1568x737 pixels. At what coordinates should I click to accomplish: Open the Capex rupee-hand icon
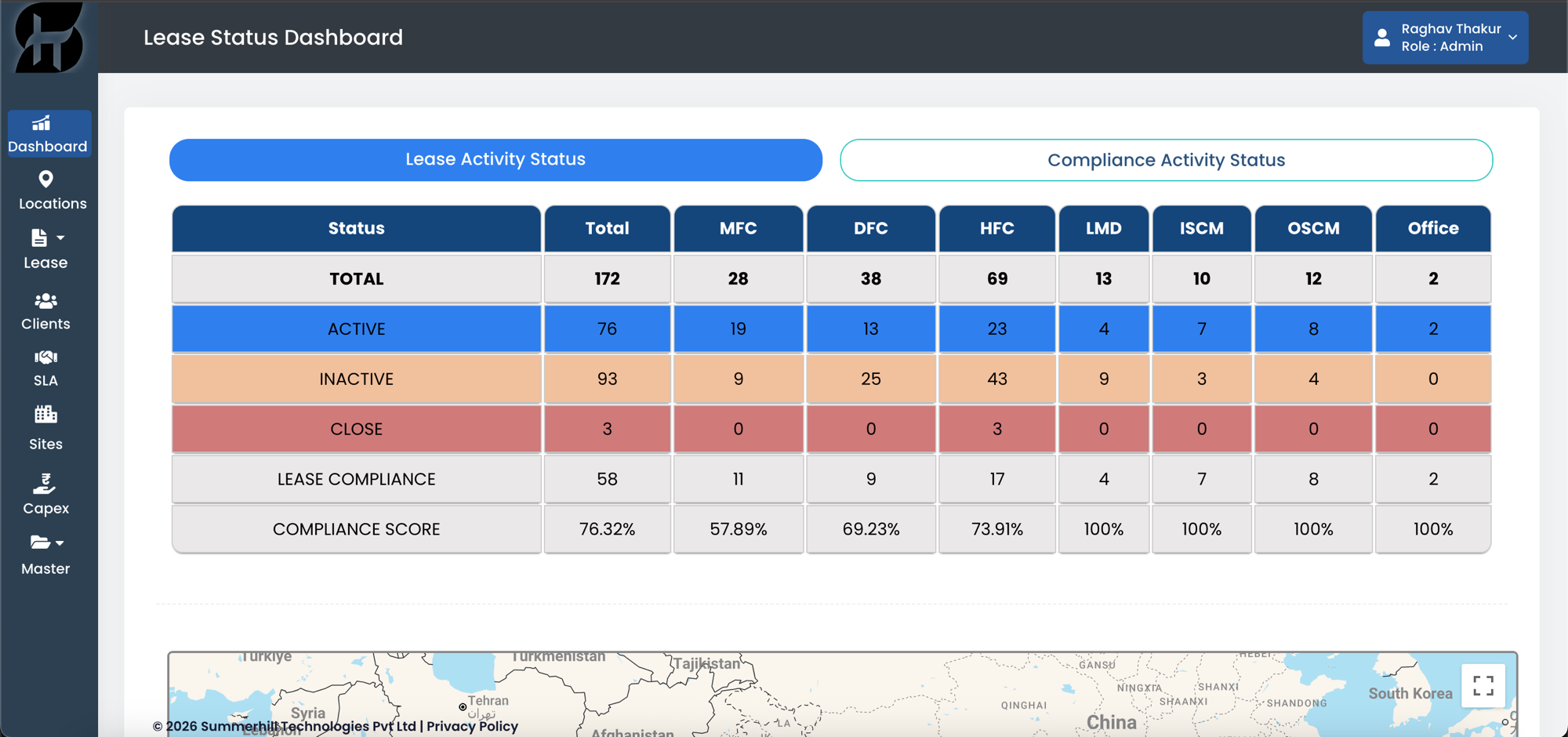pyautogui.click(x=45, y=484)
